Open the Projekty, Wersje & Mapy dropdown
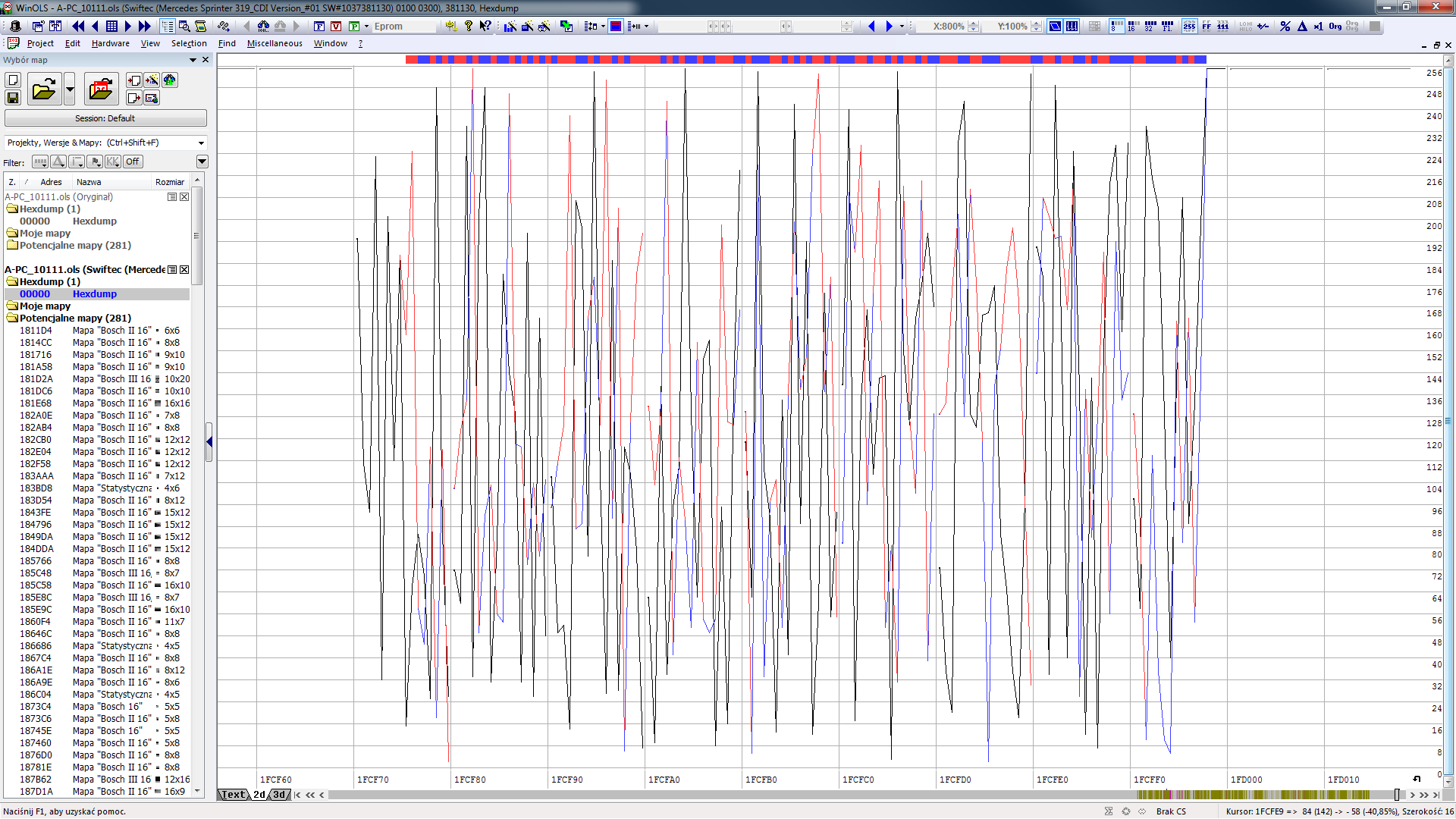The width and height of the screenshot is (1456, 819). click(201, 143)
